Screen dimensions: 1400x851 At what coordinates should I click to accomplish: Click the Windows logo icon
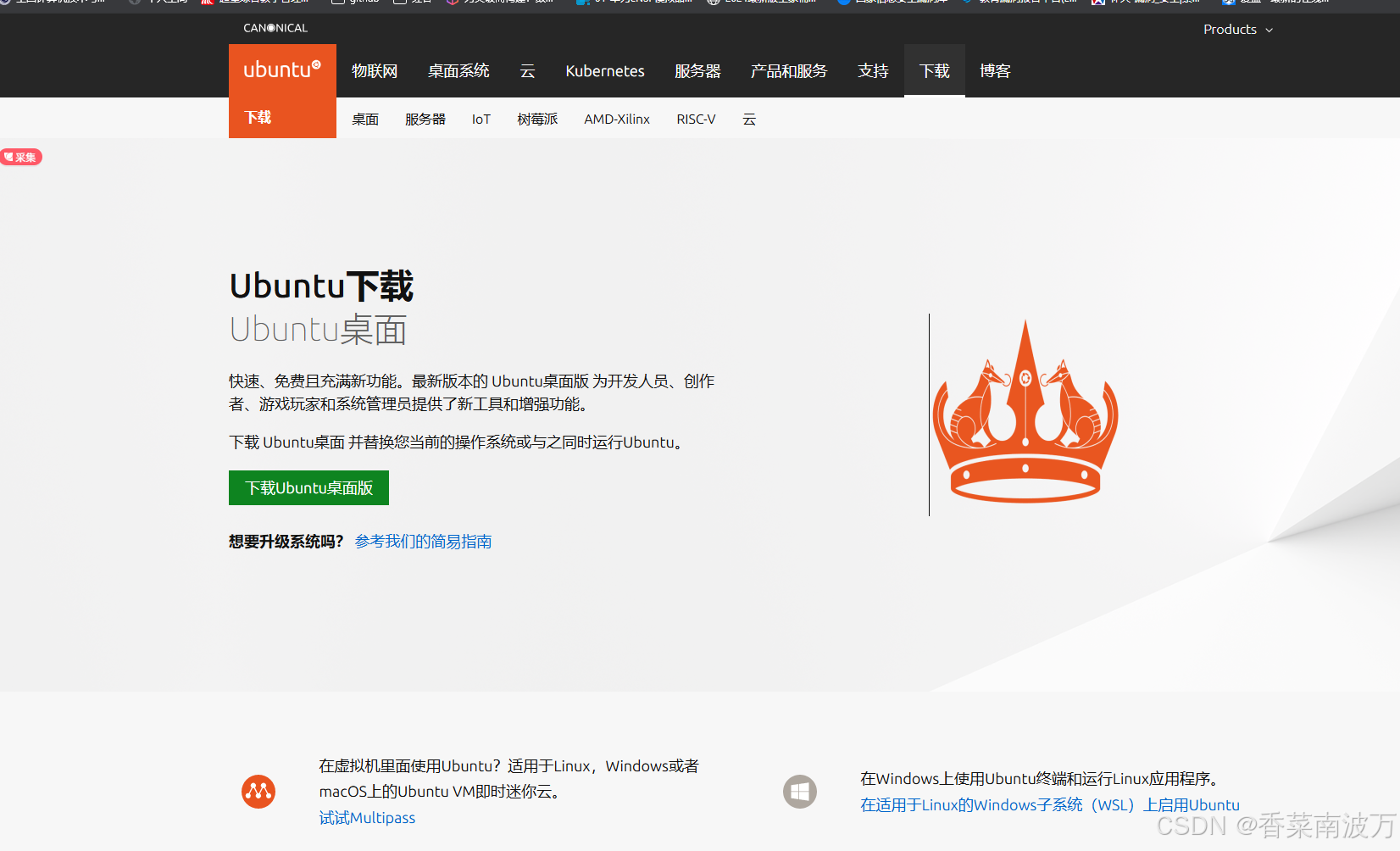pyautogui.click(x=800, y=792)
